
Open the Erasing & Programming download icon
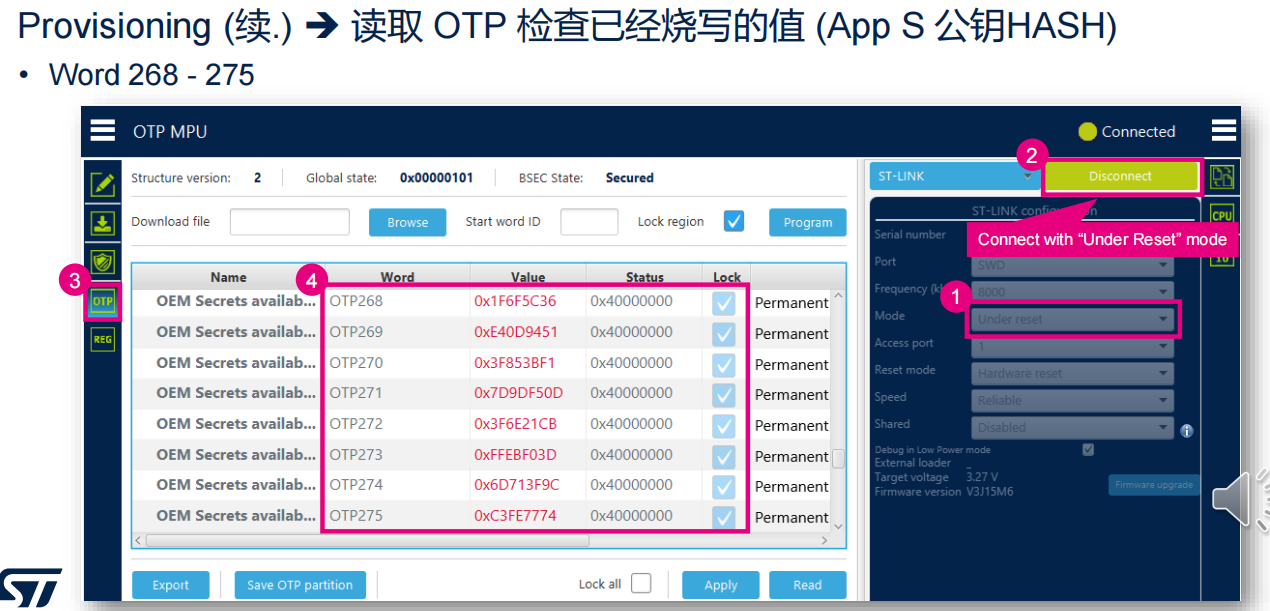(102, 223)
